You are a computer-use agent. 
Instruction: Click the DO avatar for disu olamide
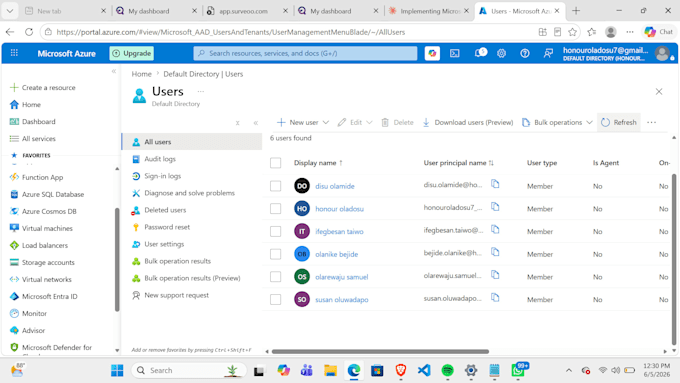point(302,186)
